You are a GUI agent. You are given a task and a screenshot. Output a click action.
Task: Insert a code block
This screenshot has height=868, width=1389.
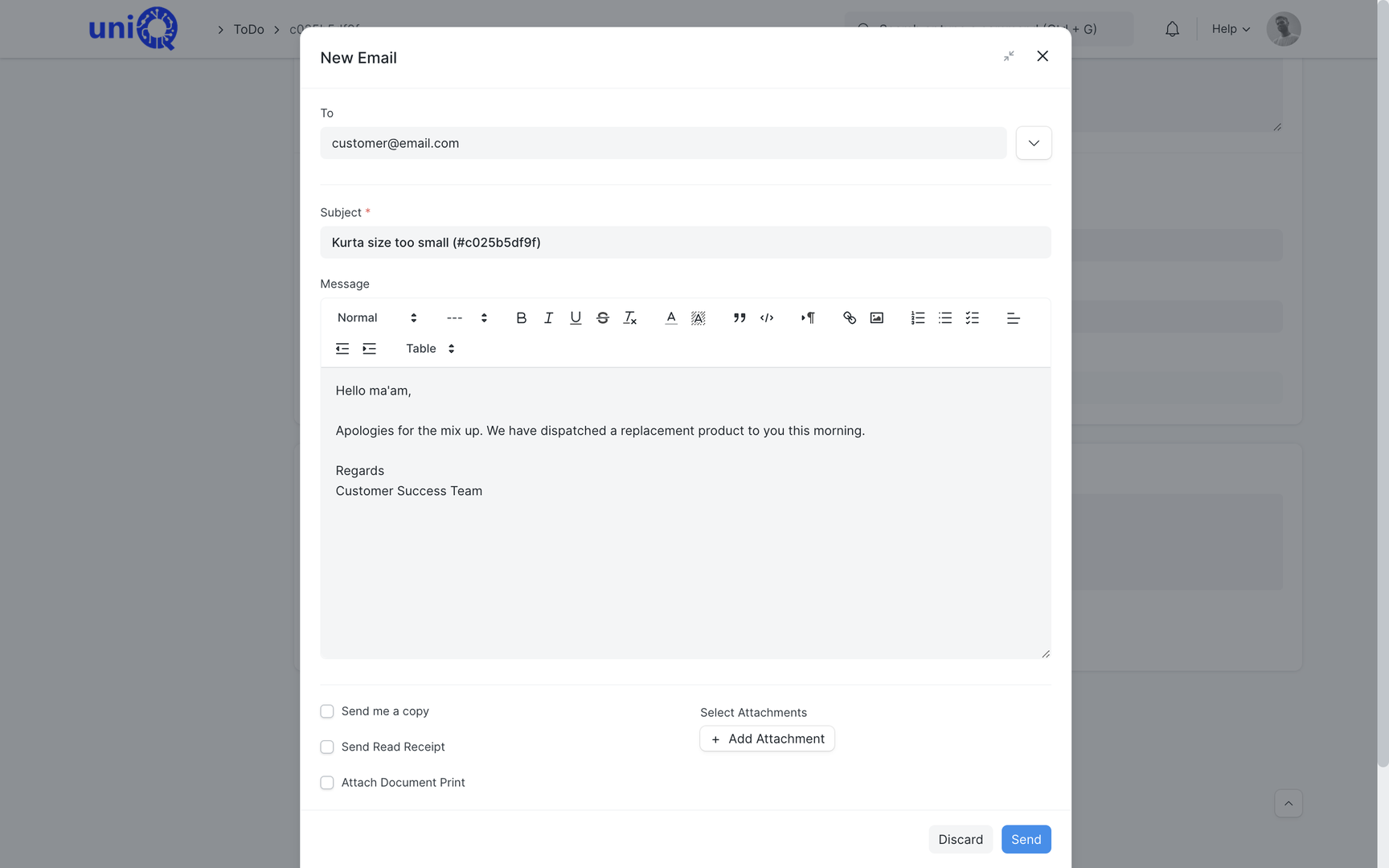(x=767, y=317)
